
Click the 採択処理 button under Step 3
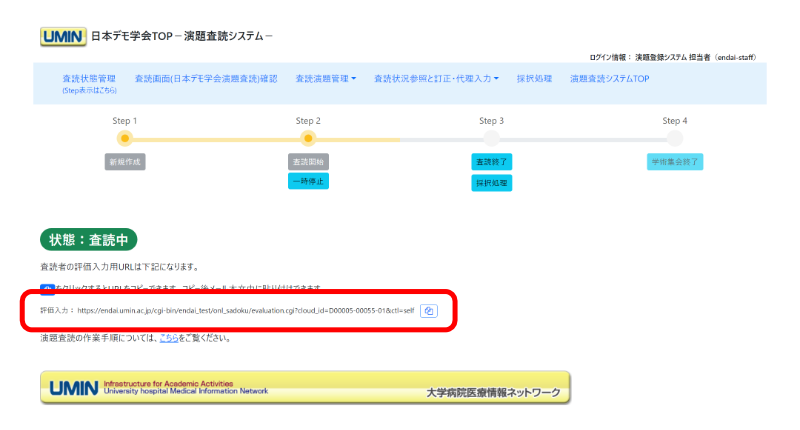[491, 183]
